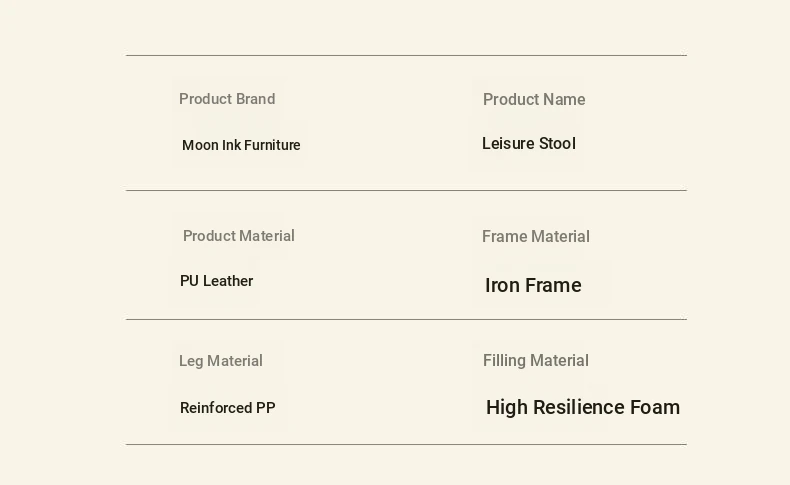Image resolution: width=790 pixels, height=485 pixels.
Task: Click the divider line below PU Leather
Action: point(406,319)
